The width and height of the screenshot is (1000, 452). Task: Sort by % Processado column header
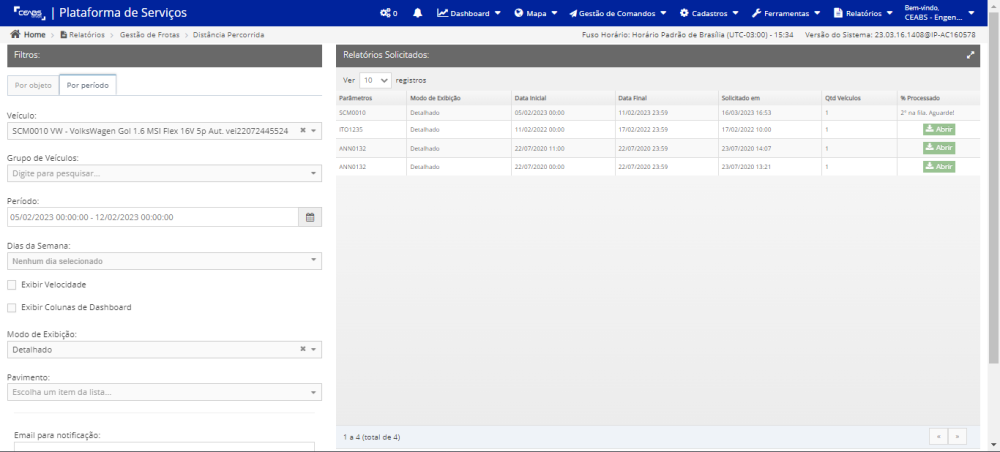[x=938, y=98]
